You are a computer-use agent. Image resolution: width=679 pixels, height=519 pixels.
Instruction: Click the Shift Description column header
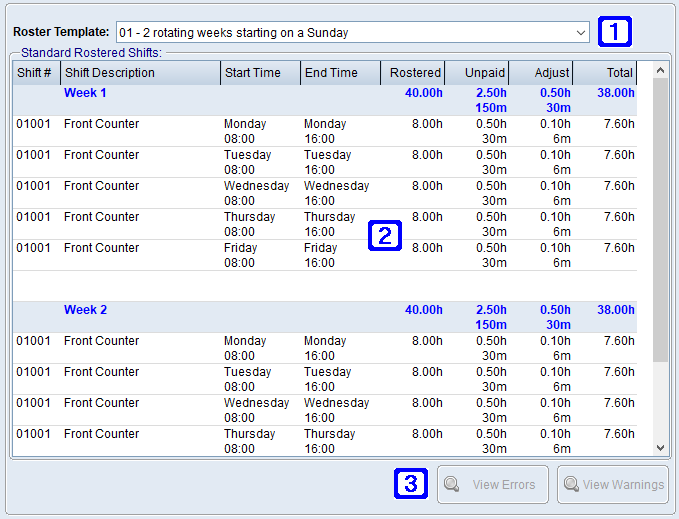click(140, 73)
